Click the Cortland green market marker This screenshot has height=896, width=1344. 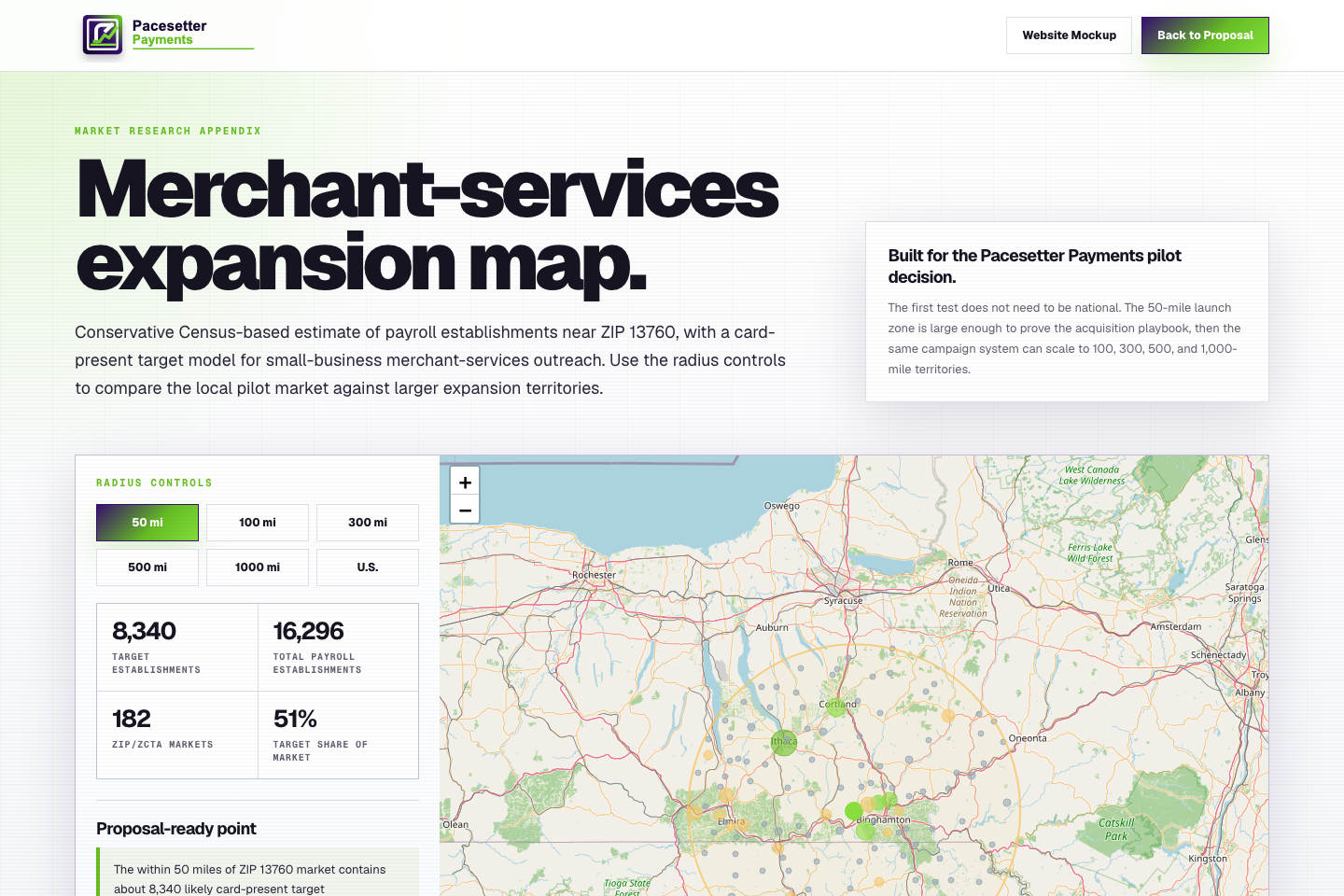click(x=836, y=707)
